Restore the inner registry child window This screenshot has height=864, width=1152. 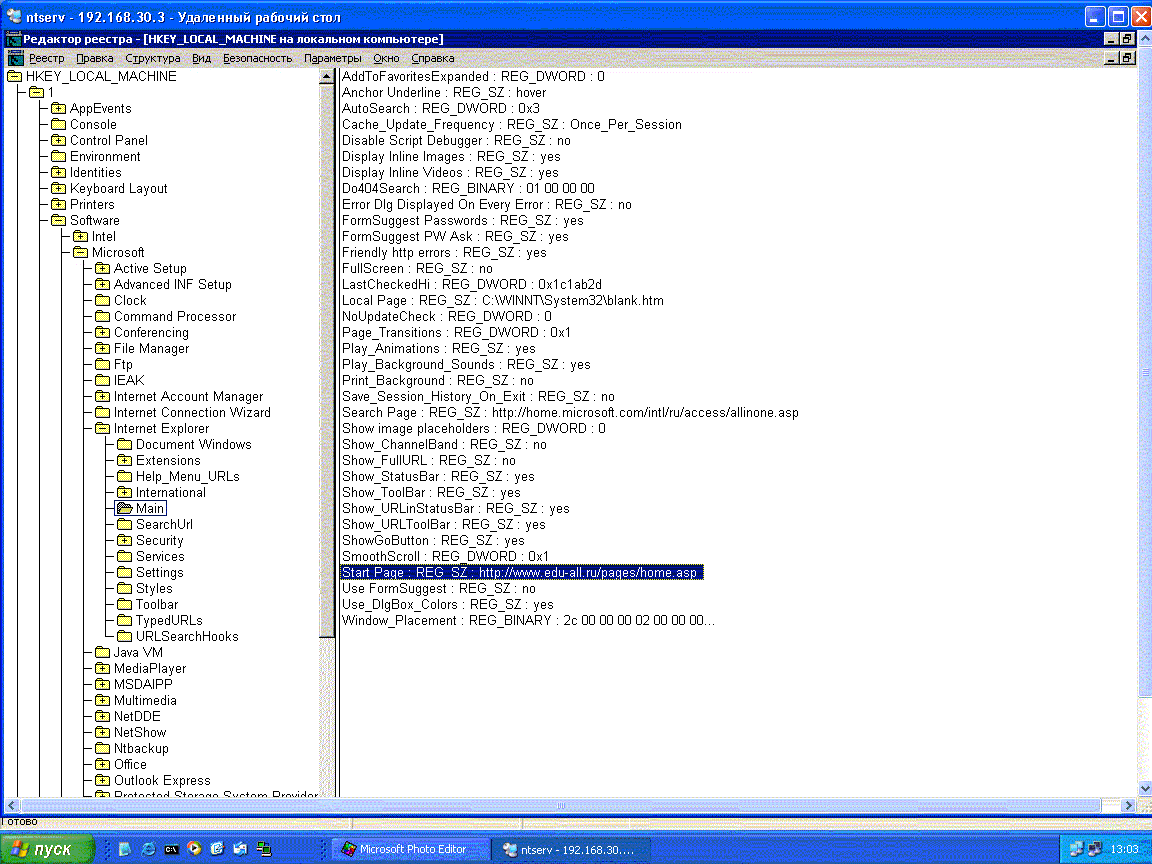tap(1127, 58)
